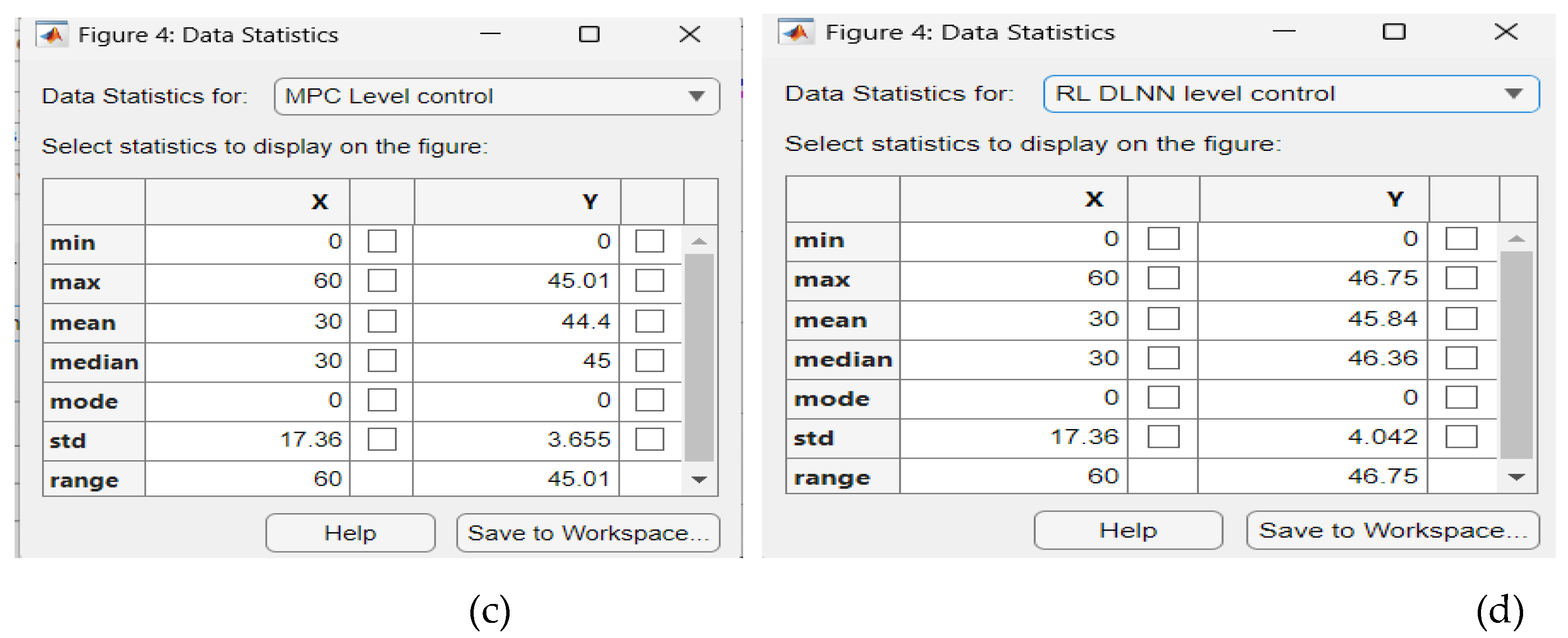Maximize the RL DLNN statistics window
1568x638 pixels.
click(1394, 32)
